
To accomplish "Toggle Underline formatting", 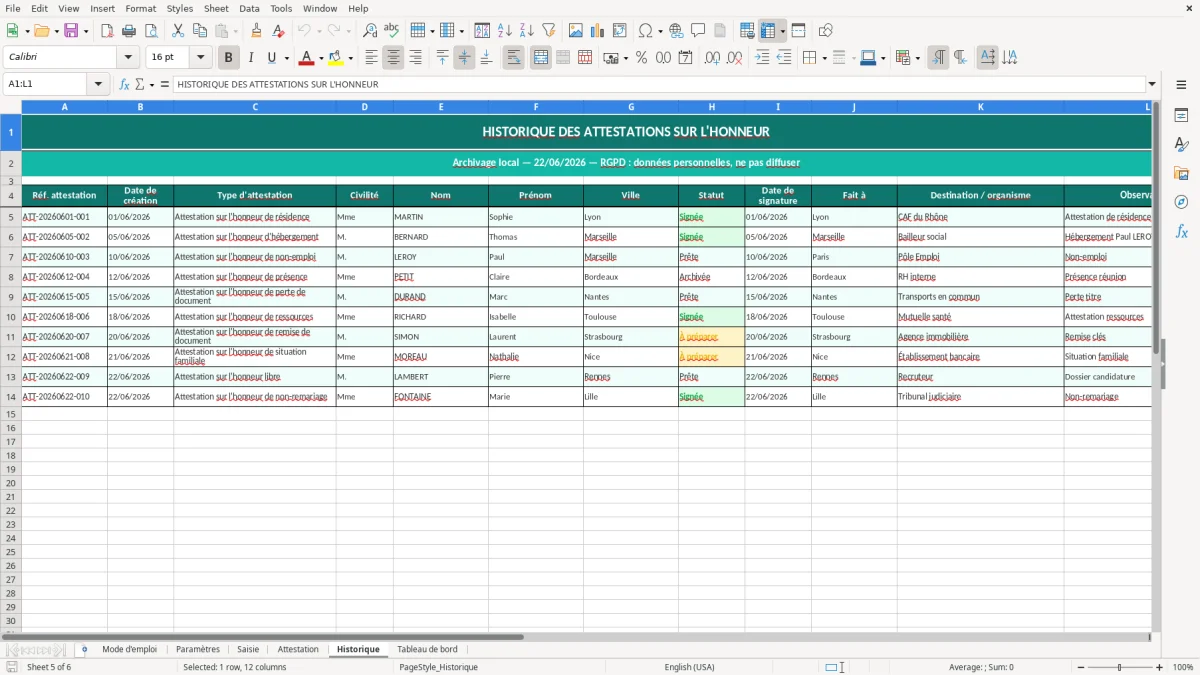I will (x=271, y=58).
